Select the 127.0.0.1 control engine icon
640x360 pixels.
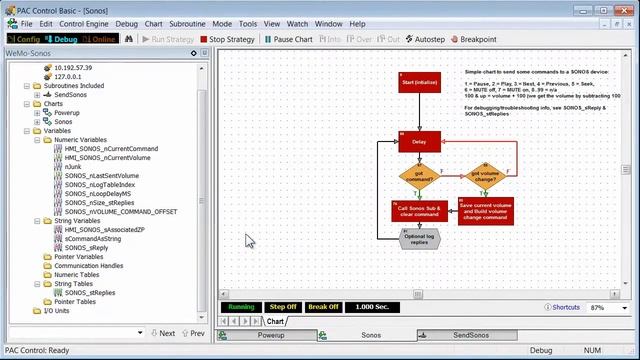48,77
